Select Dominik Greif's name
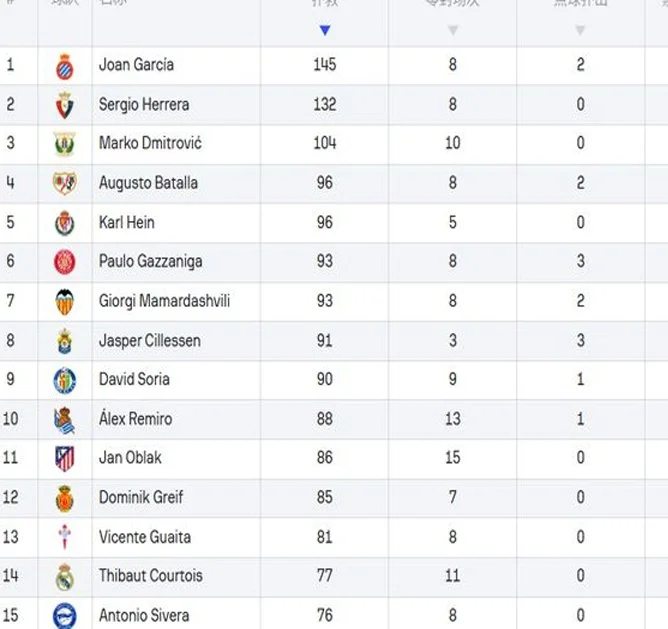 (x=141, y=497)
